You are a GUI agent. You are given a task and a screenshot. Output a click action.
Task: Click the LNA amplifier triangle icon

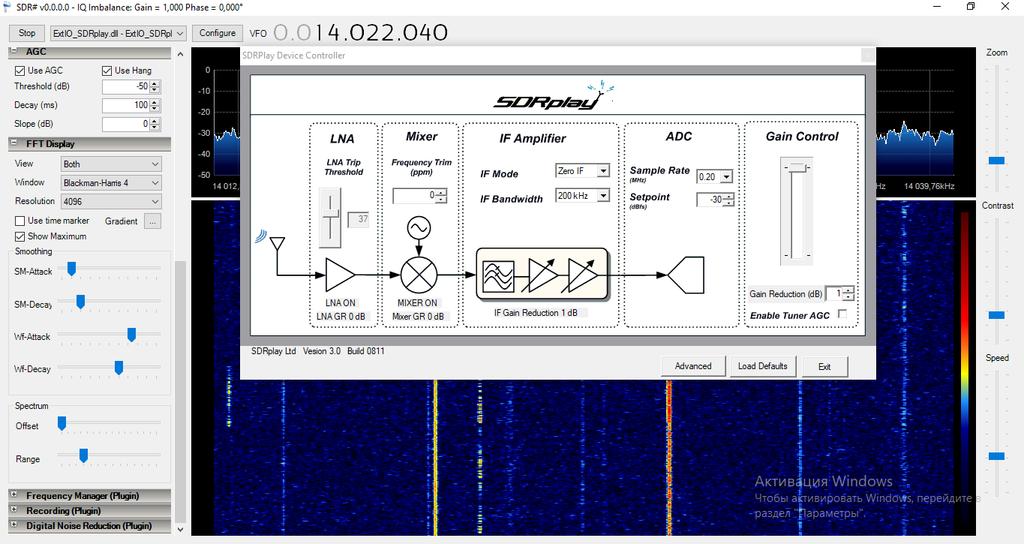[340, 274]
